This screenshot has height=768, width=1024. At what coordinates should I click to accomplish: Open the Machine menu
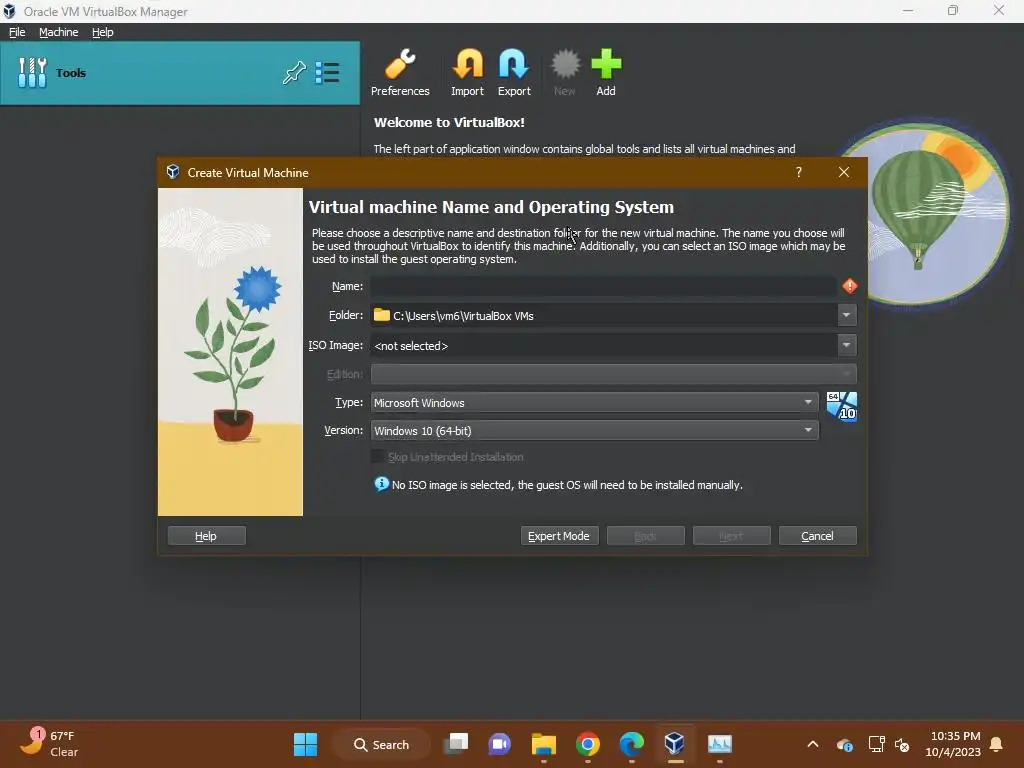point(58,32)
